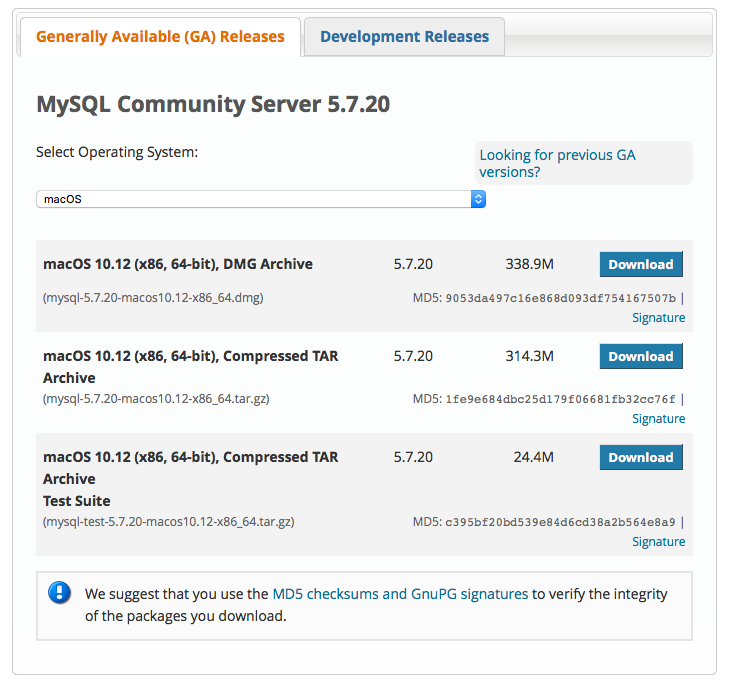
Task: Click the DMG Archive MD5 hash value
Action: (x=560, y=298)
